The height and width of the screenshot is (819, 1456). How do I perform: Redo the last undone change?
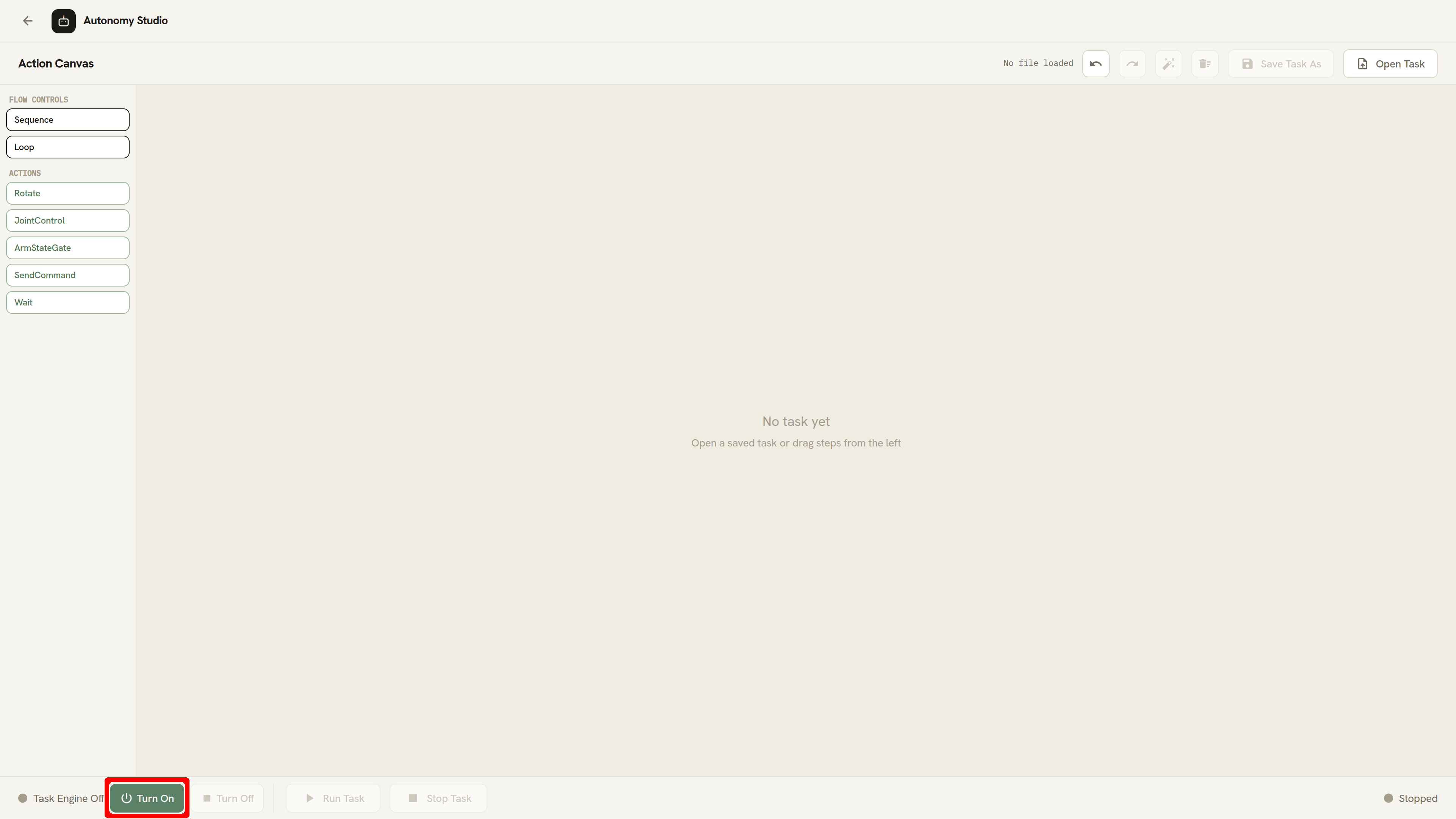pos(1132,64)
